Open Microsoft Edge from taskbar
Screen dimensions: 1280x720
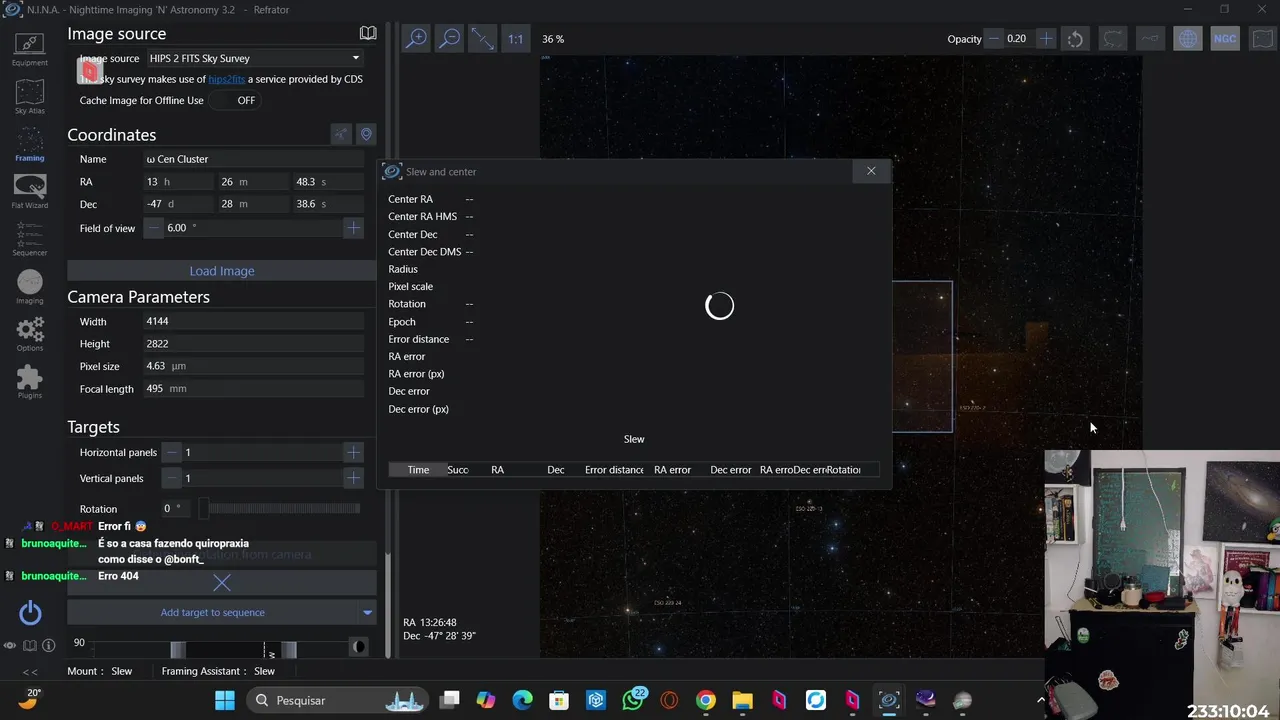coord(522,700)
